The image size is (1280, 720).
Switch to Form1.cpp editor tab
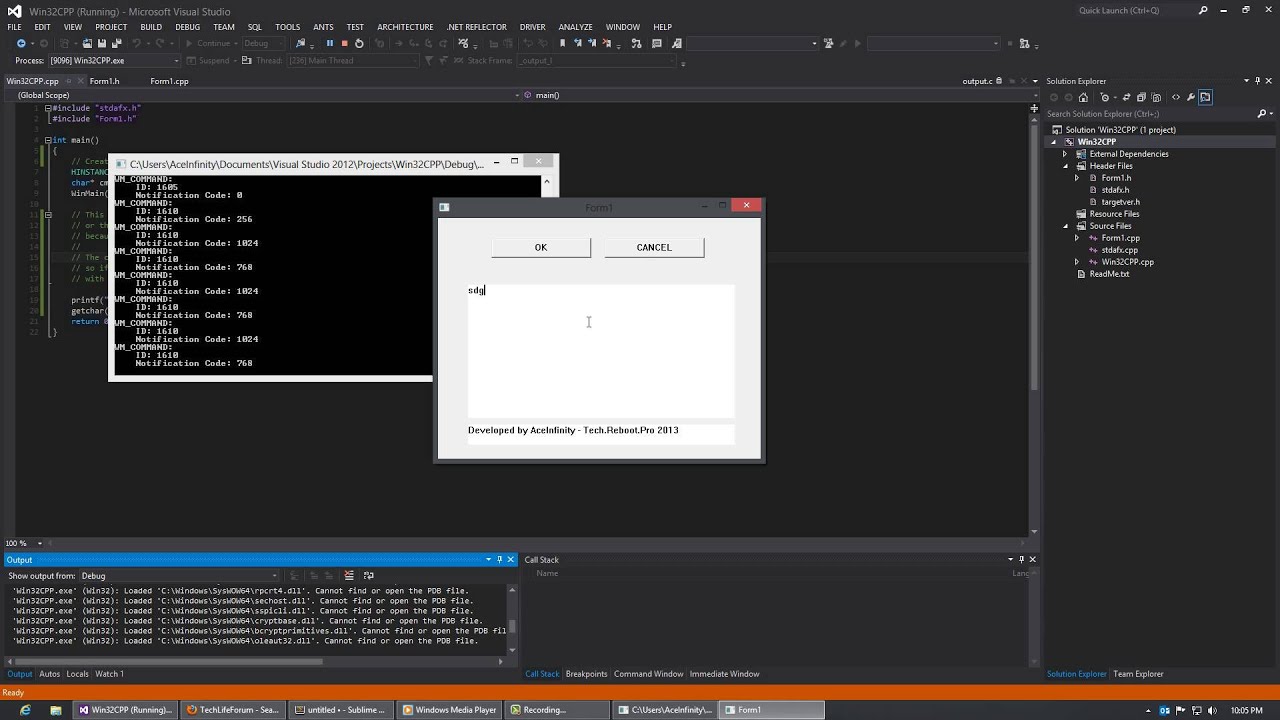169,81
